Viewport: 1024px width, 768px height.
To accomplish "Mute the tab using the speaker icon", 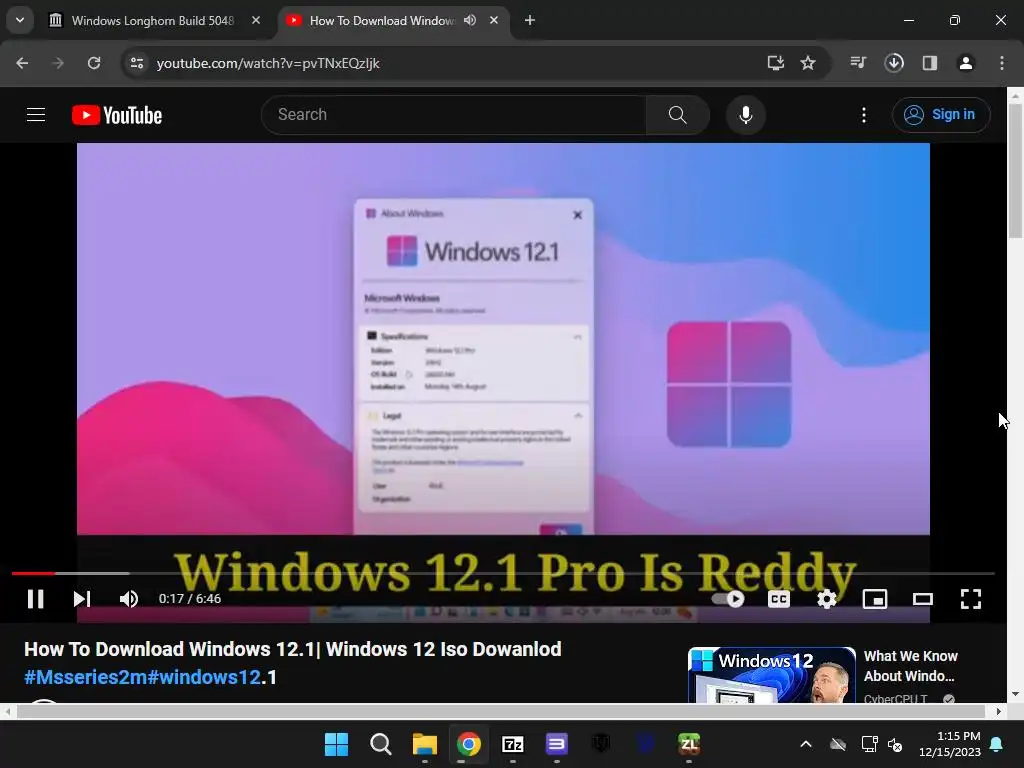I will [x=470, y=21].
